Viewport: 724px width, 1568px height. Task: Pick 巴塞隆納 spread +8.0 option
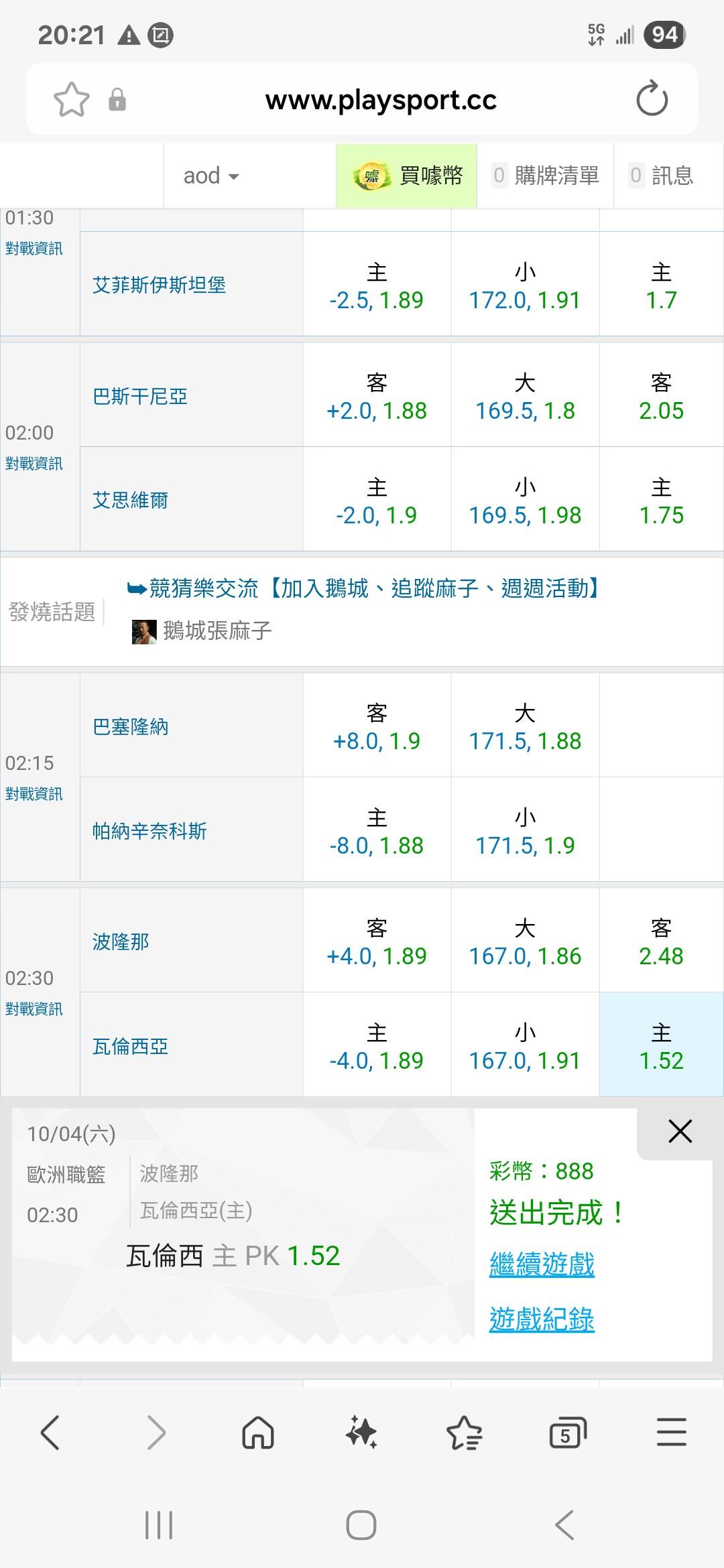[x=377, y=727]
